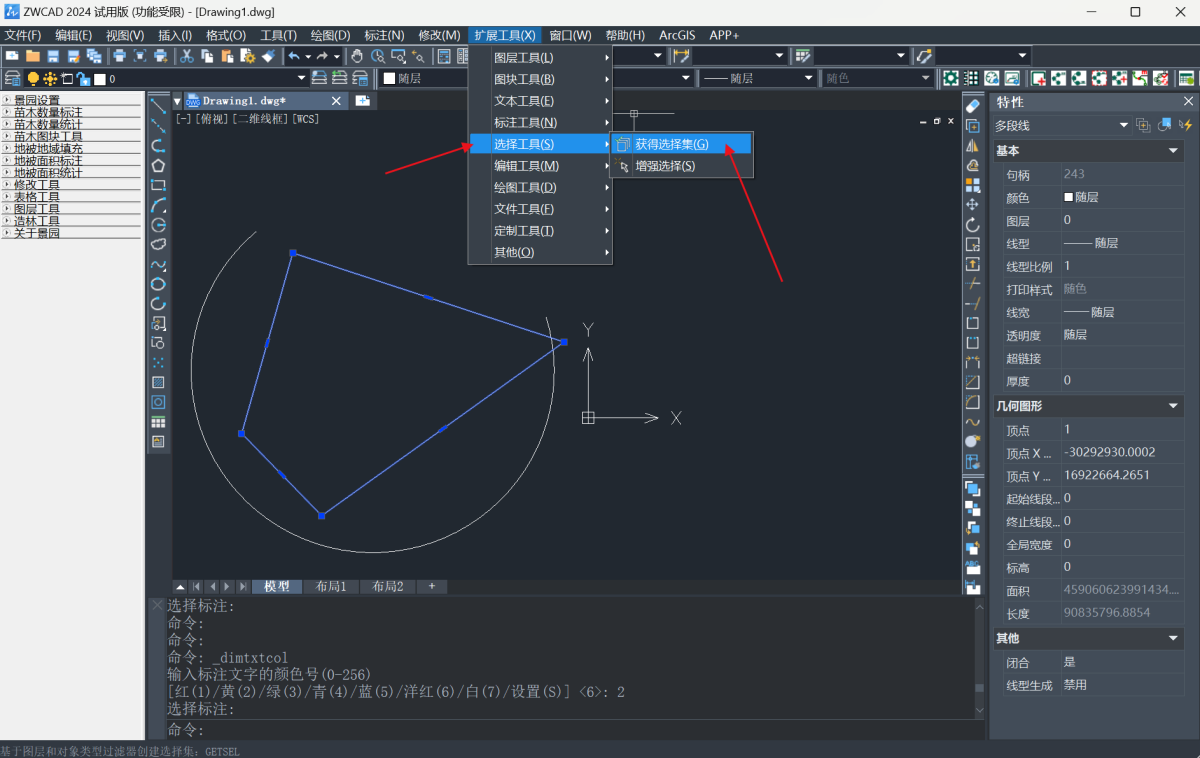Open the 文件(F) menu
The height and width of the screenshot is (758, 1200).
pos(23,35)
